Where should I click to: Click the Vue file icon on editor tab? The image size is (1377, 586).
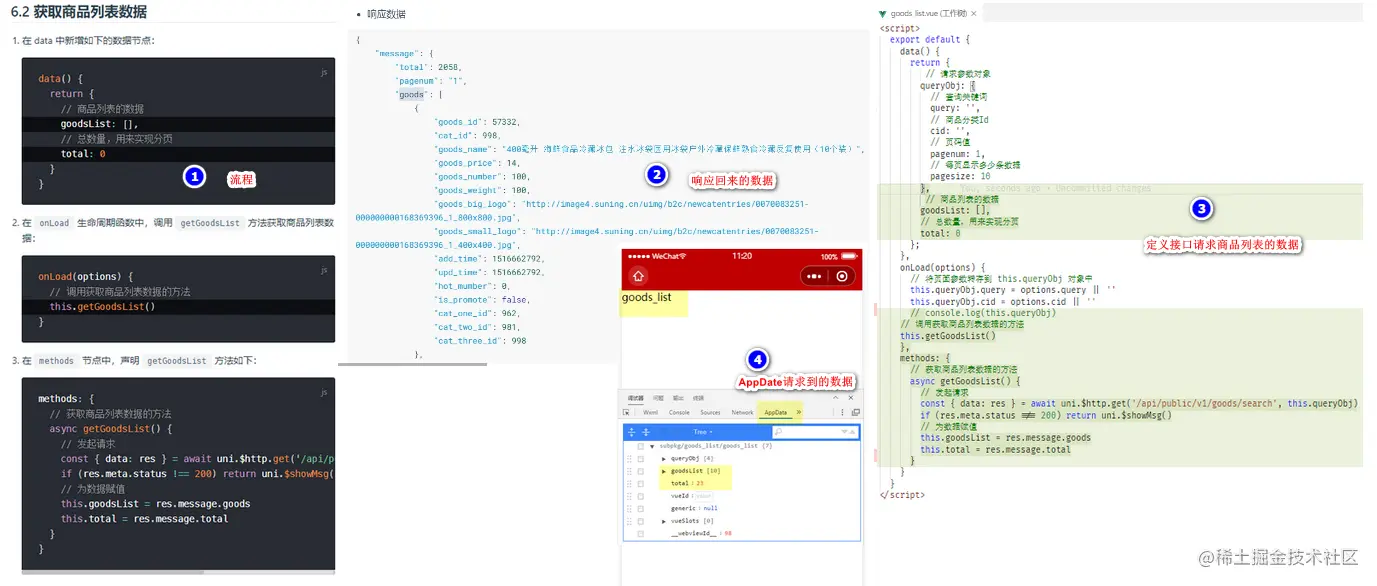[x=882, y=14]
